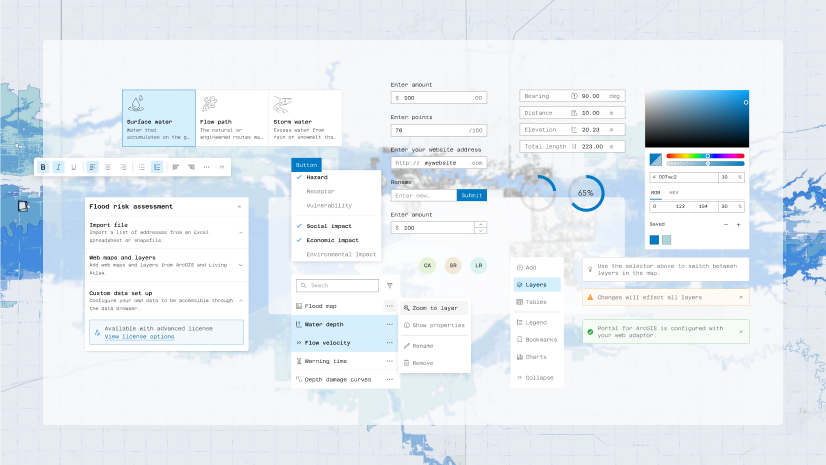This screenshot has height=465, width=826.
Task: Expand the Import file section
Action: [x=241, y=232]
